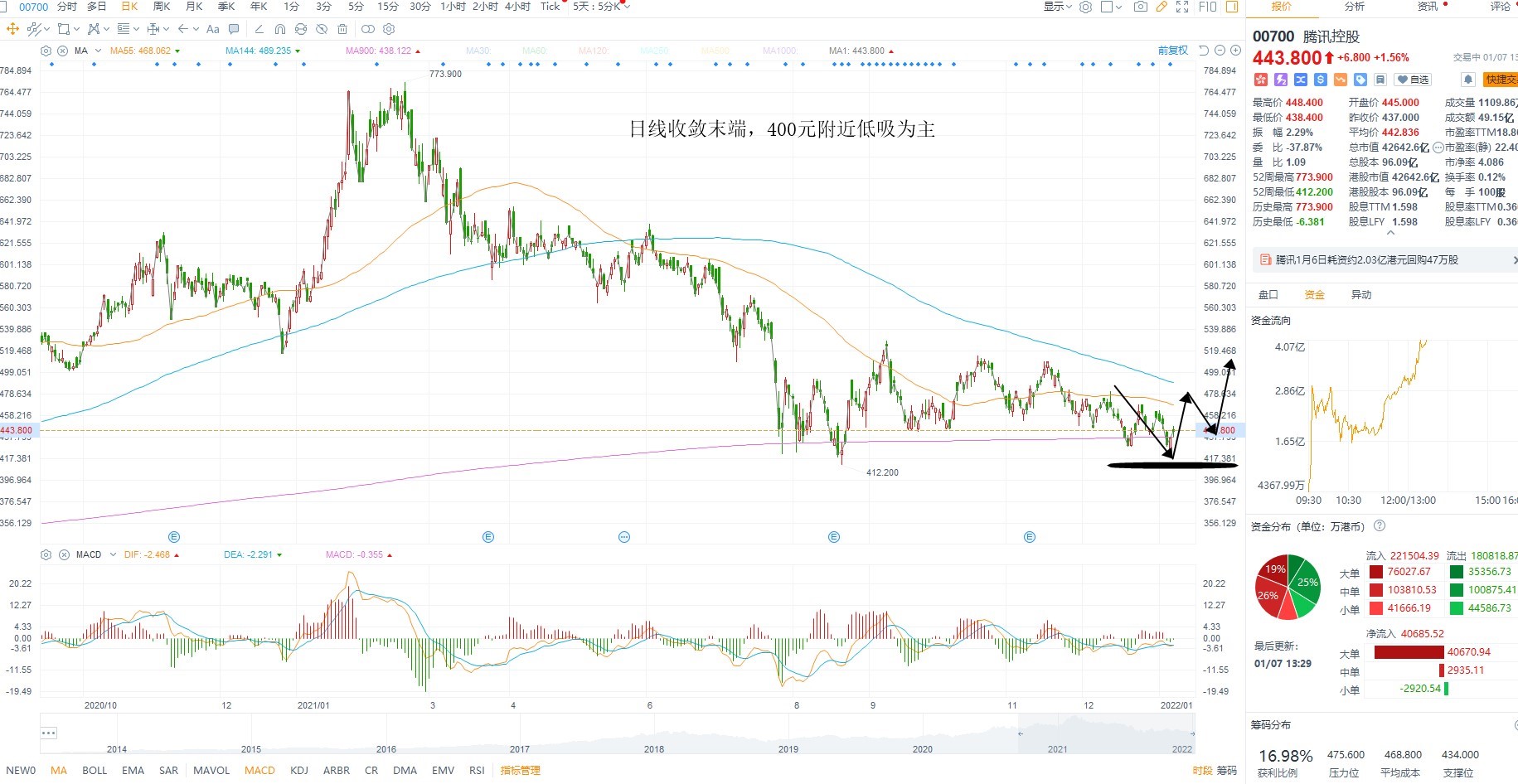
Task: Open the MACD indicator selector dropdown
Action: pyautogui.click(x=114, y=554)
